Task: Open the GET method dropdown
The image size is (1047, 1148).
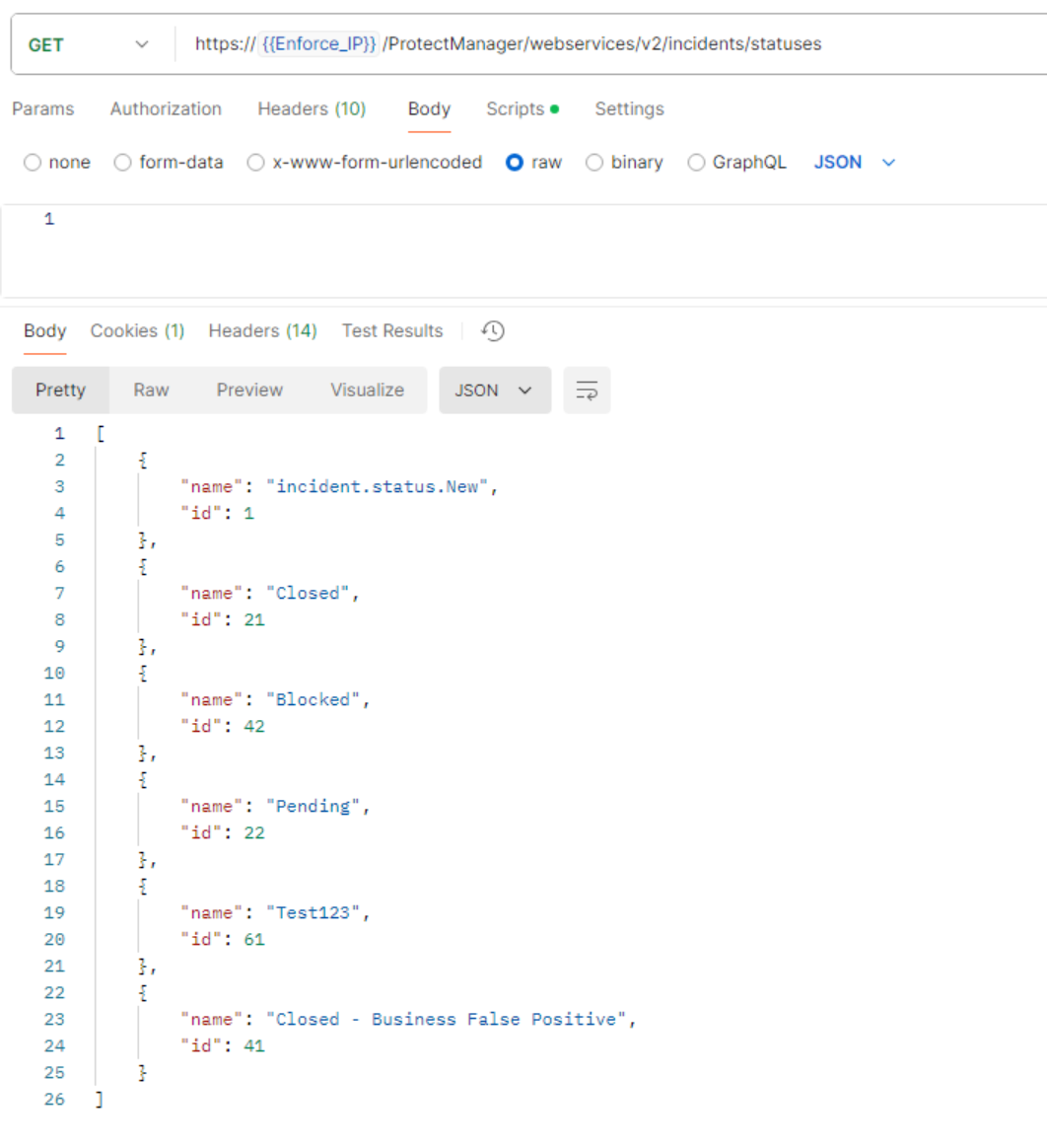Action: coord(89,44)
